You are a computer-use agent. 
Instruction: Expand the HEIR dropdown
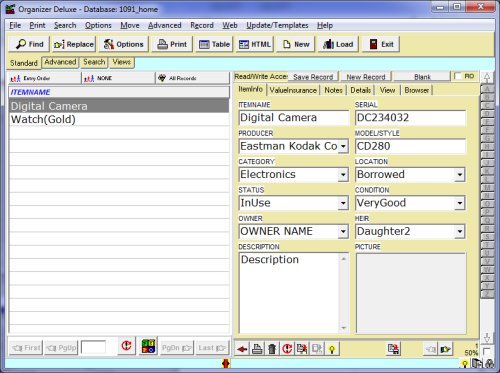pyautogui.click(x=460, y=232)
